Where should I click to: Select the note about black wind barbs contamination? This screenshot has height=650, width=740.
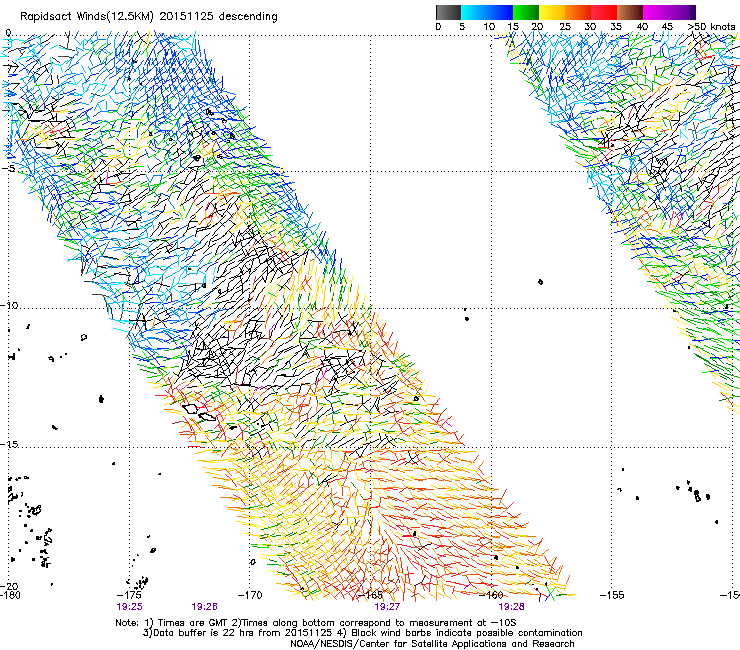[x=462, y=633]
